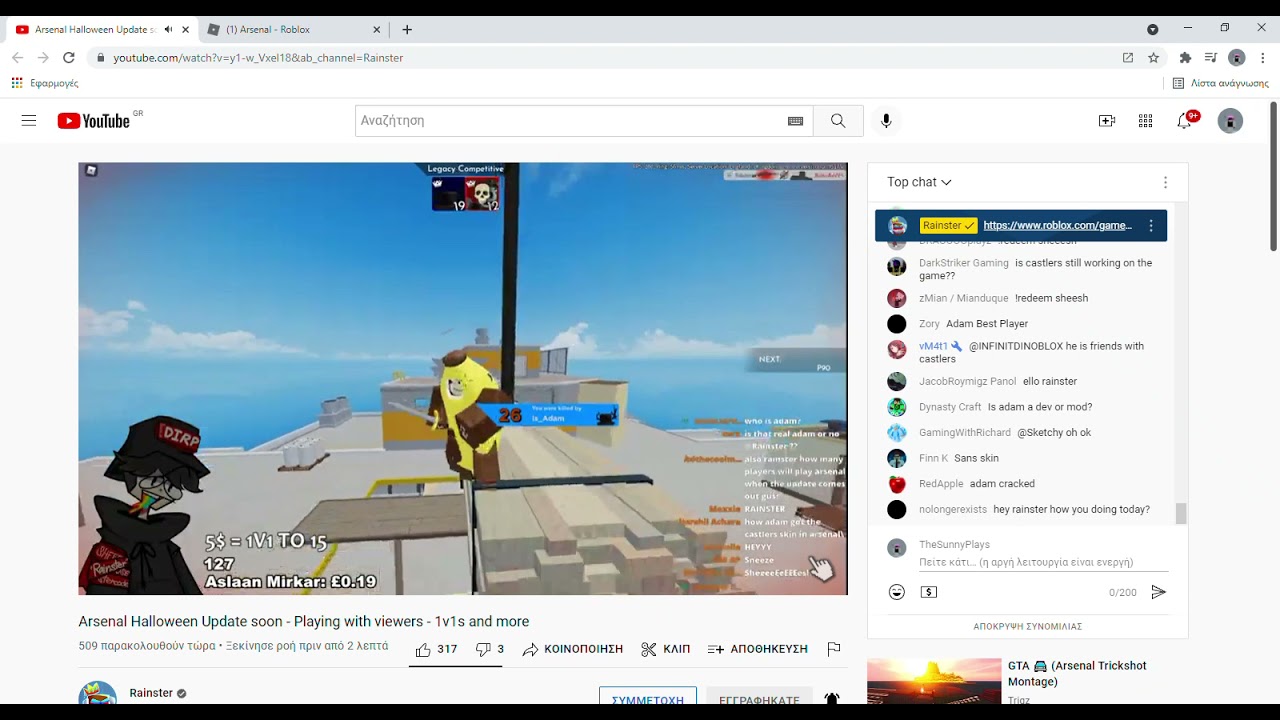This screenshot has width=1280, height=720.
Task: Click the live chat scrollbar
Action: coord(1181,513)
